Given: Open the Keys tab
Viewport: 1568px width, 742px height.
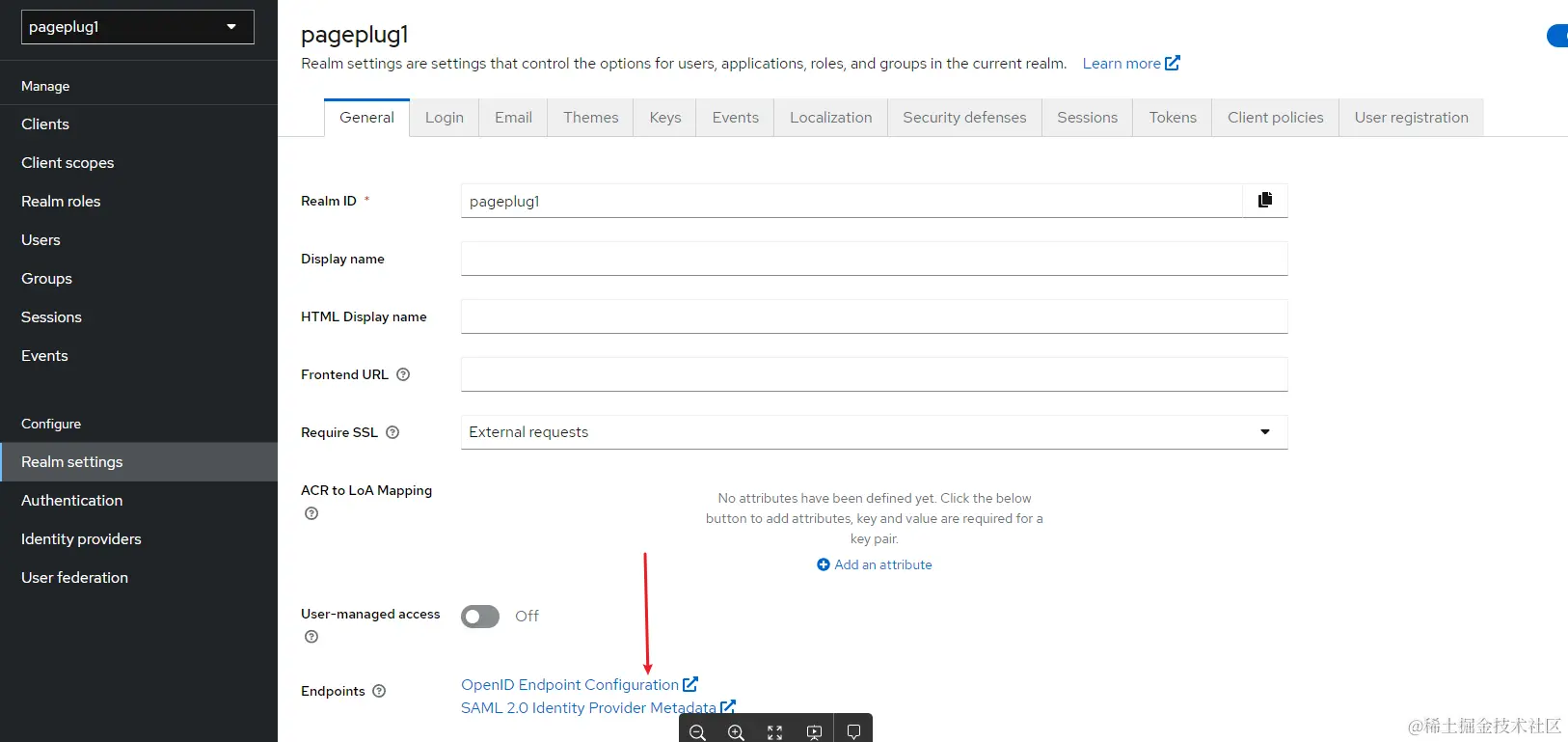Looking at the screenshot, I should click(x=665, y=118).
